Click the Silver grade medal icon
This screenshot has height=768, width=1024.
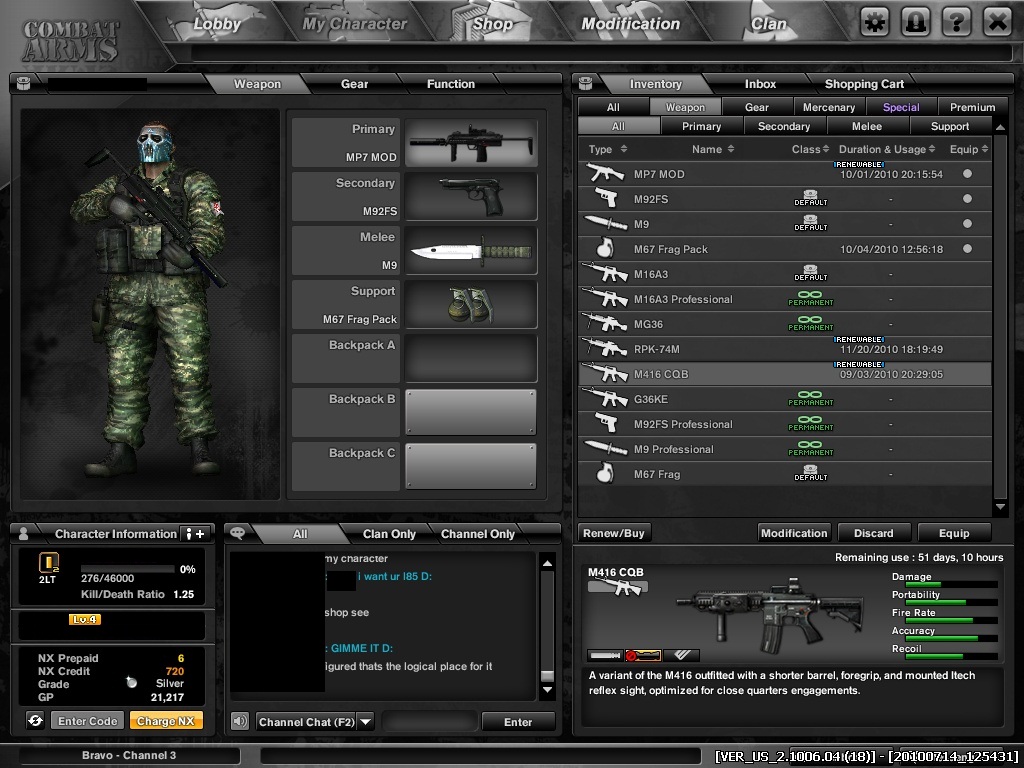coord(131,682)
